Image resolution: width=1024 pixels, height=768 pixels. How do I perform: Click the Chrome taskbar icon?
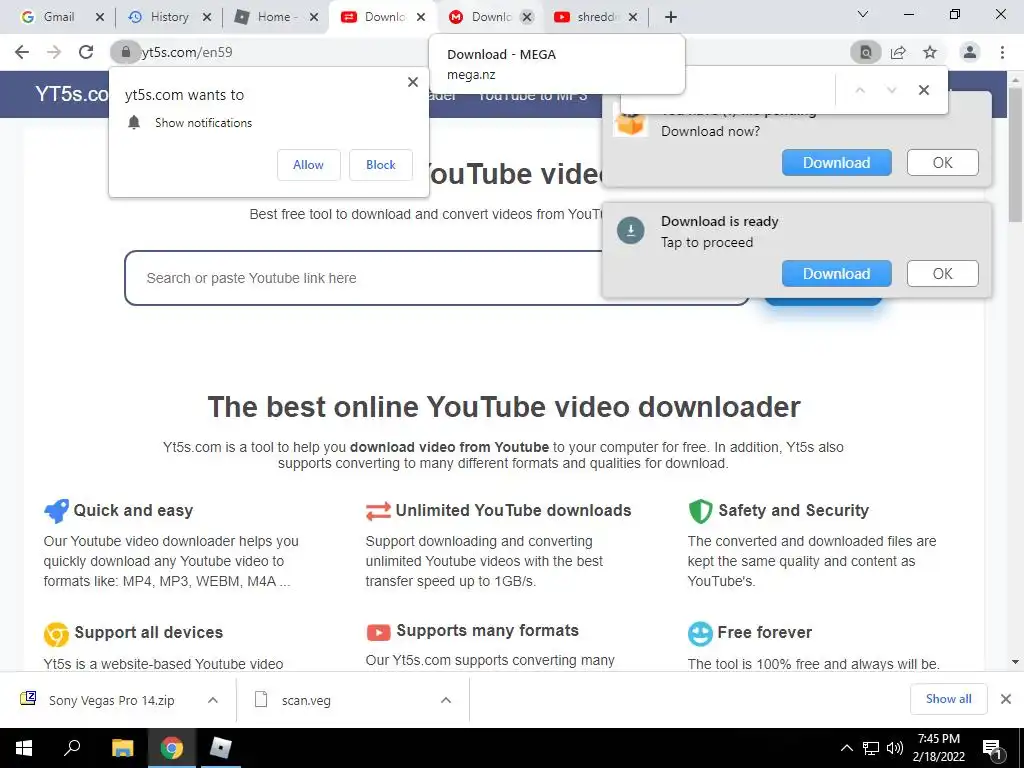(x=171, y=748)
